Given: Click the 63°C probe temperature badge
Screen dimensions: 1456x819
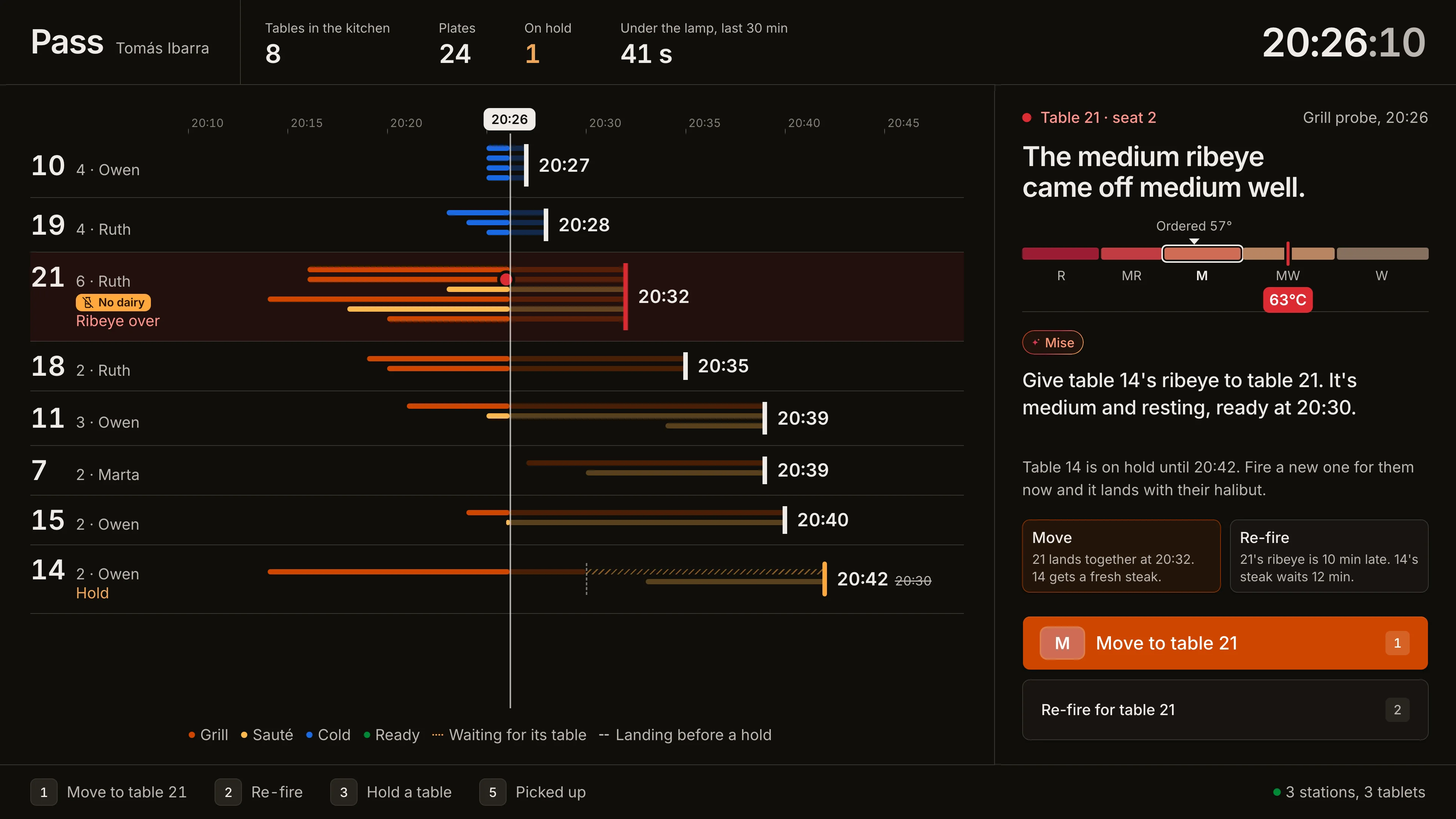Looking at the screenshot, I should (x=1288, y=300).
